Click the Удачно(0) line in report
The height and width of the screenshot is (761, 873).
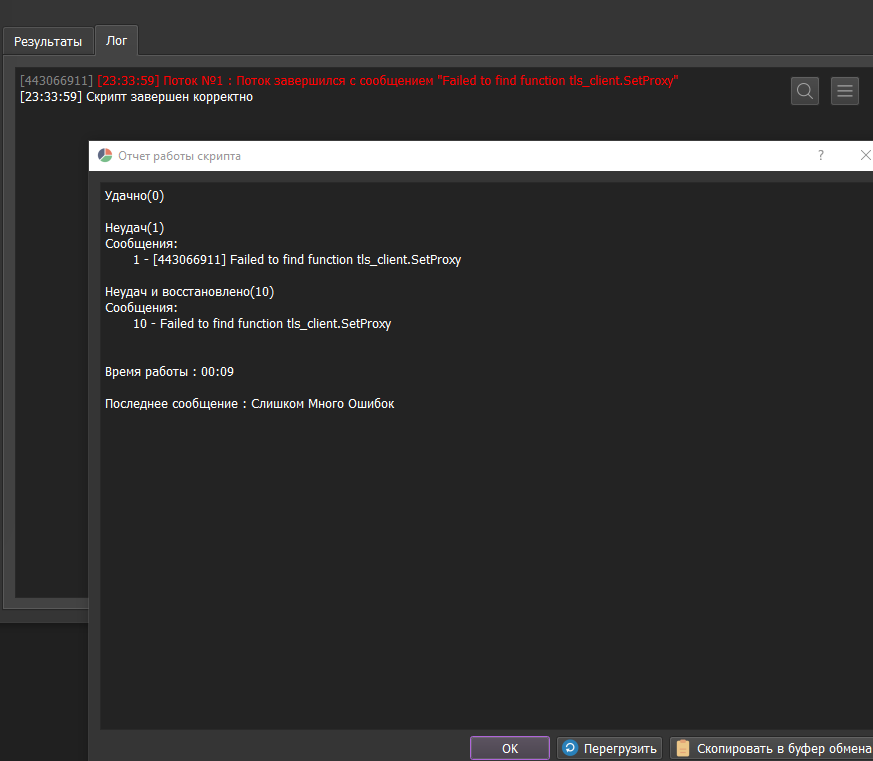coord(135,196)
